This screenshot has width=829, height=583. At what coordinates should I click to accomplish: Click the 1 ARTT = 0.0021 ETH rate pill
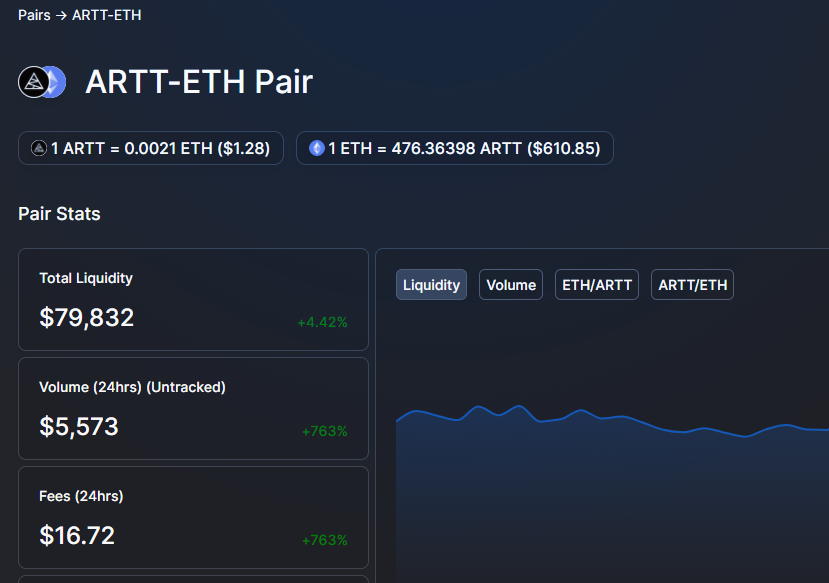pyautogui.click(x=151, y=148)
